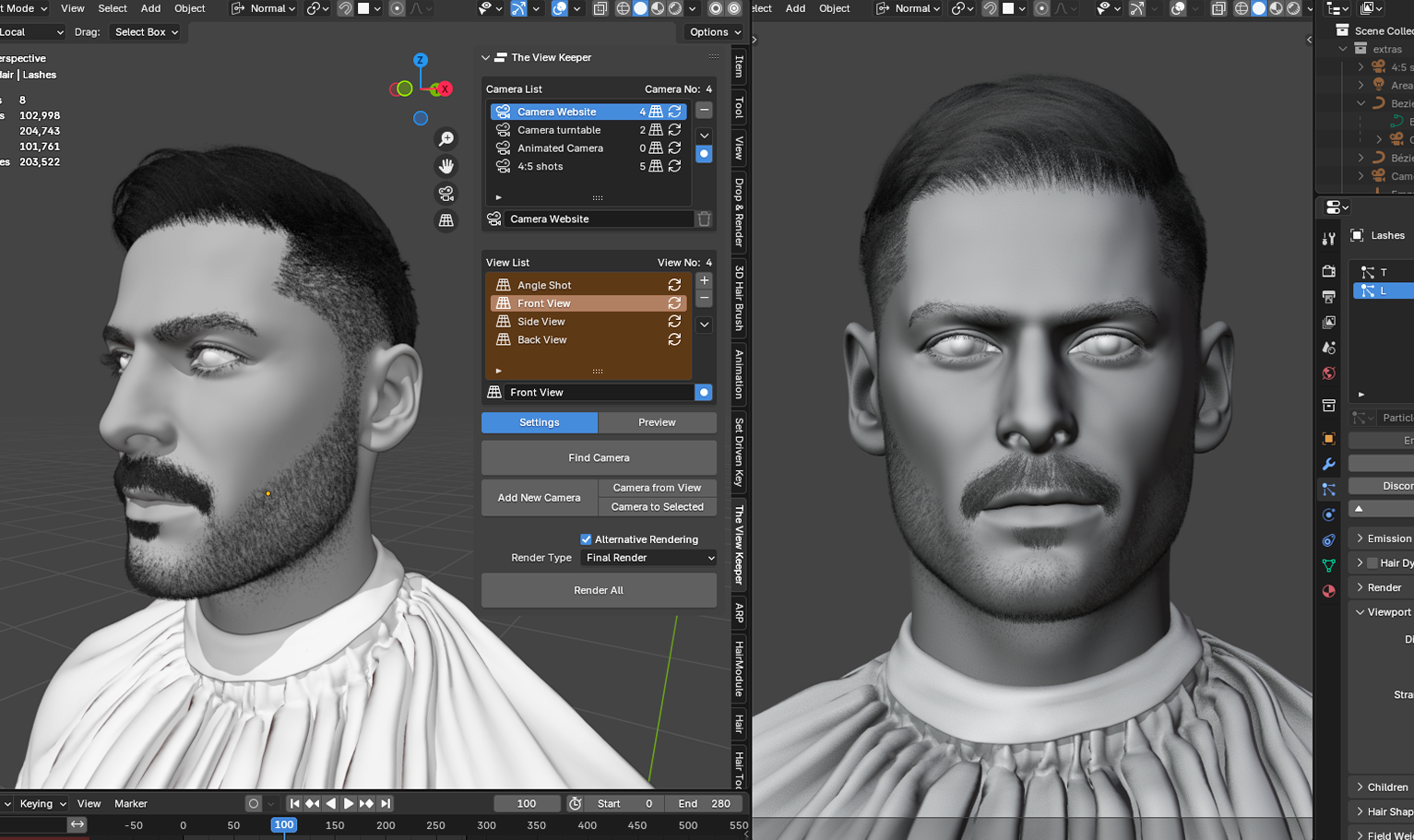The image size is (1414, 840).
Task: Open the Output properties tab icon
Action: click(x=1328, y=297)
